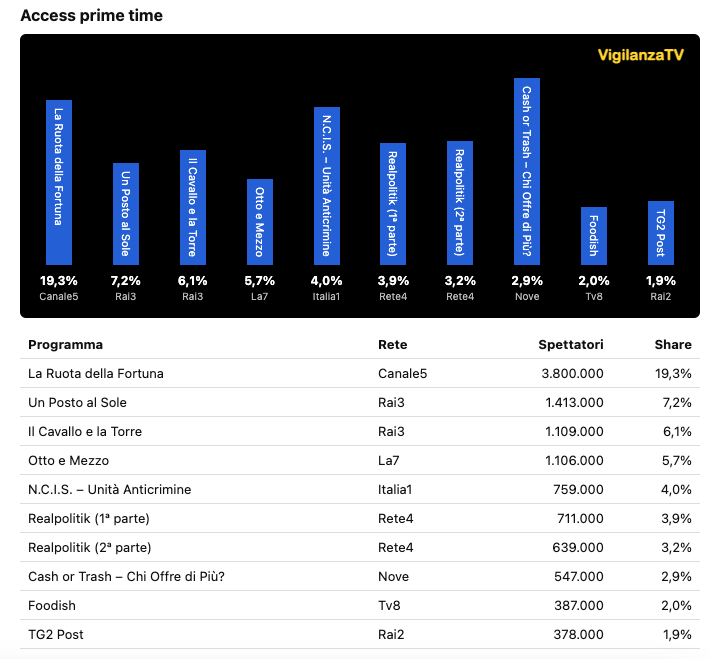This screenshot has height=659, width=710.
Task: Click the Share column header
Action: coord(673,345)
